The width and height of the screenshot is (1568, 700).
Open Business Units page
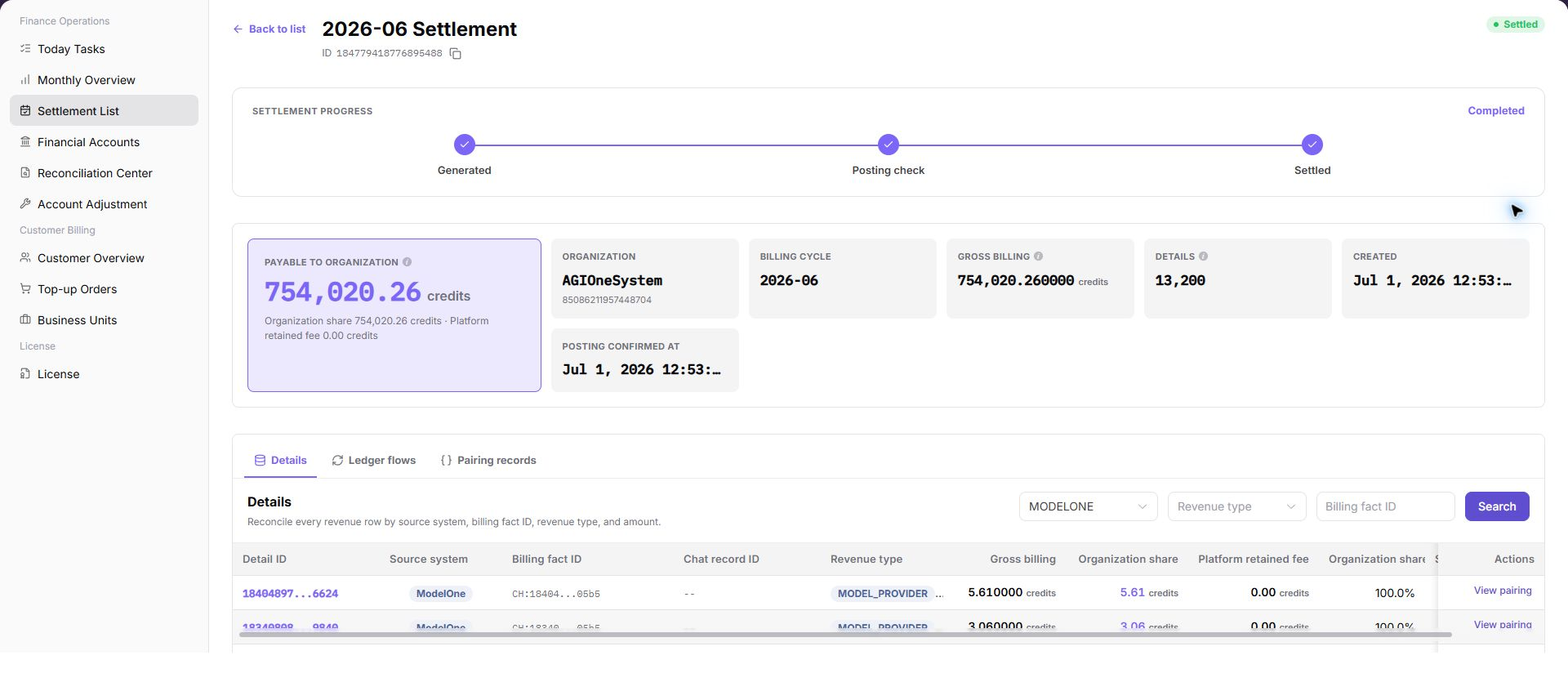104,320
